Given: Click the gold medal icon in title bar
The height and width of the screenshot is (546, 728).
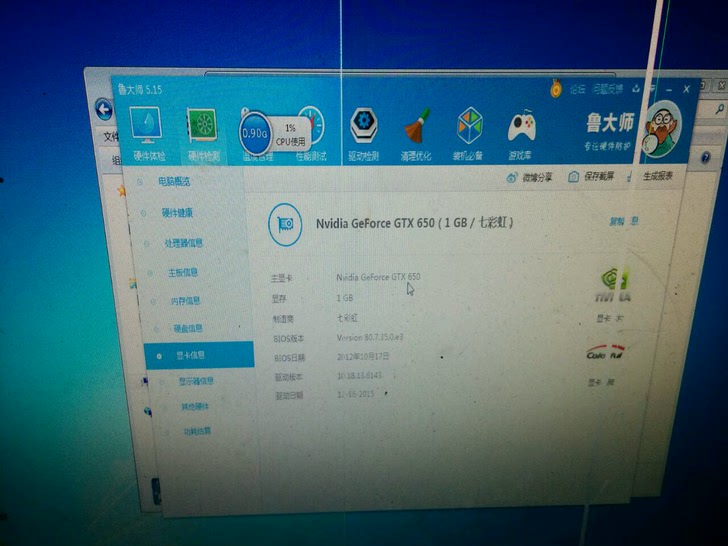Looking at the screenshot, I should (555, 88).
